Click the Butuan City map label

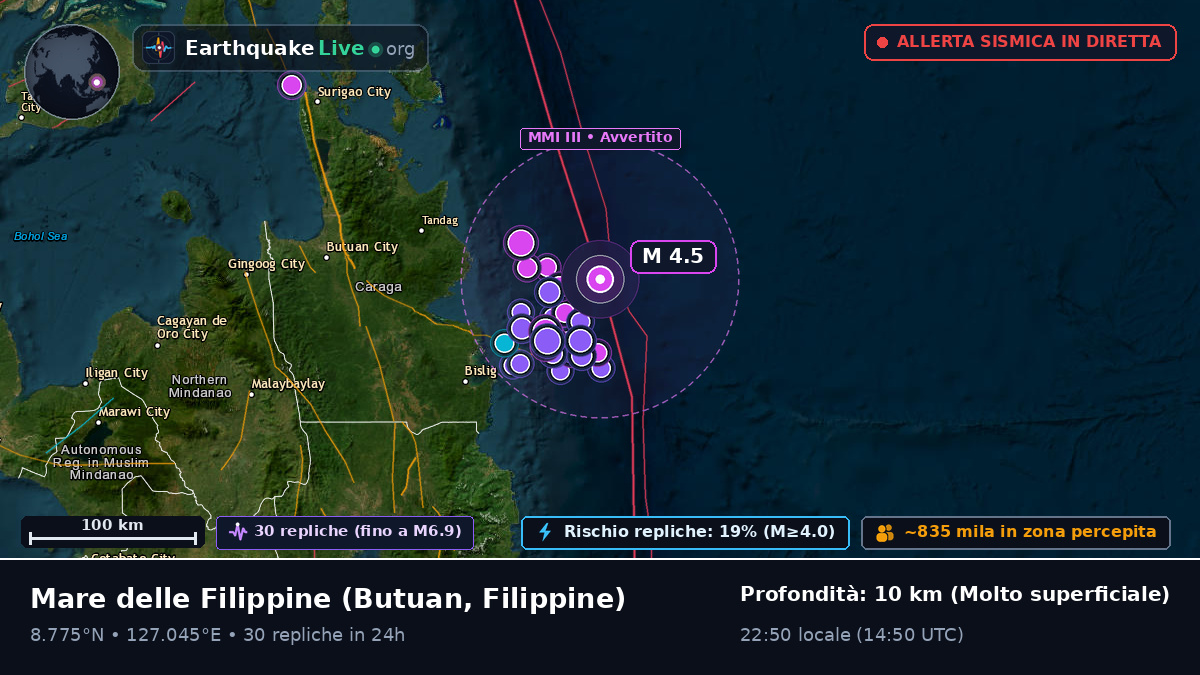point(362,246)
